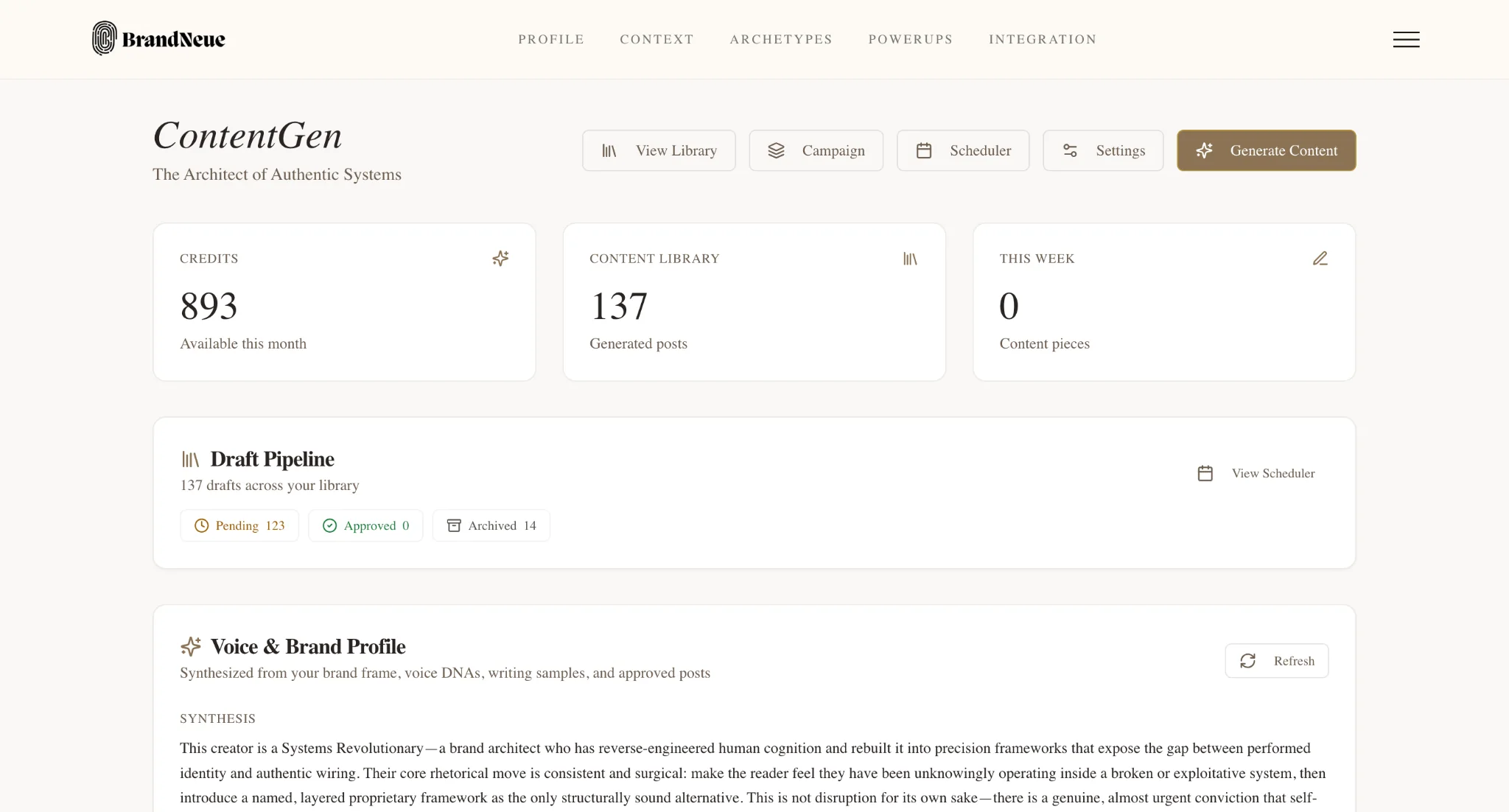1509x812 pixels.
Task: Click the pencil icon in This Week card
Action: [x=1320, y=259]
